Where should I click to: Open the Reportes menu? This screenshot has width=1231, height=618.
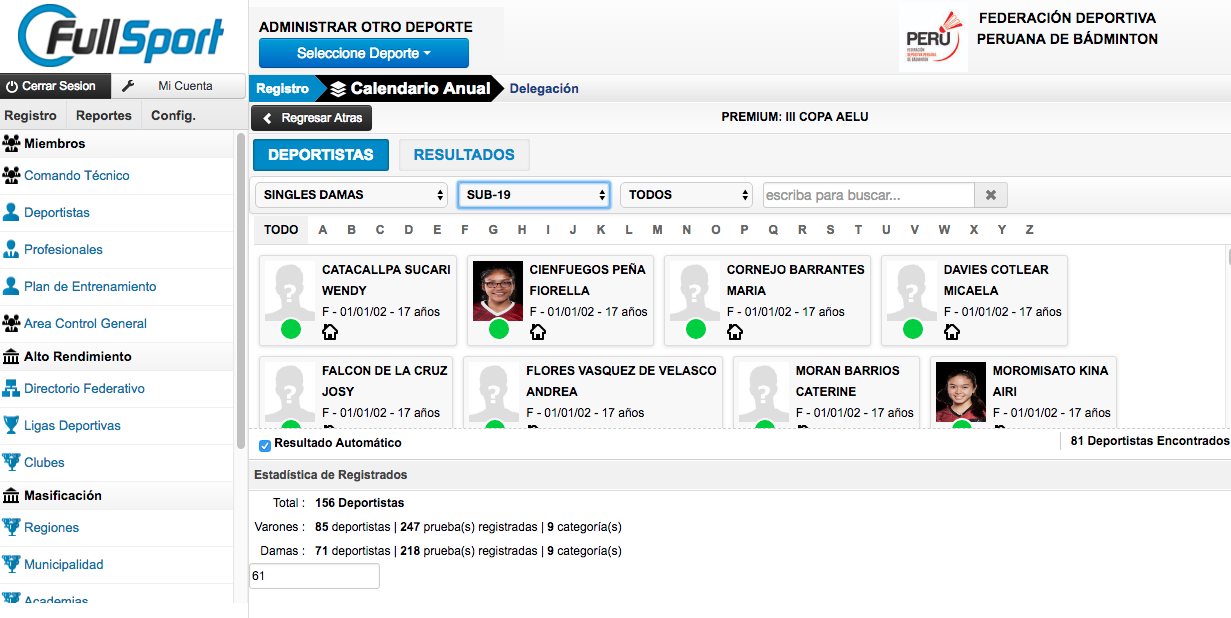point(104,115)
